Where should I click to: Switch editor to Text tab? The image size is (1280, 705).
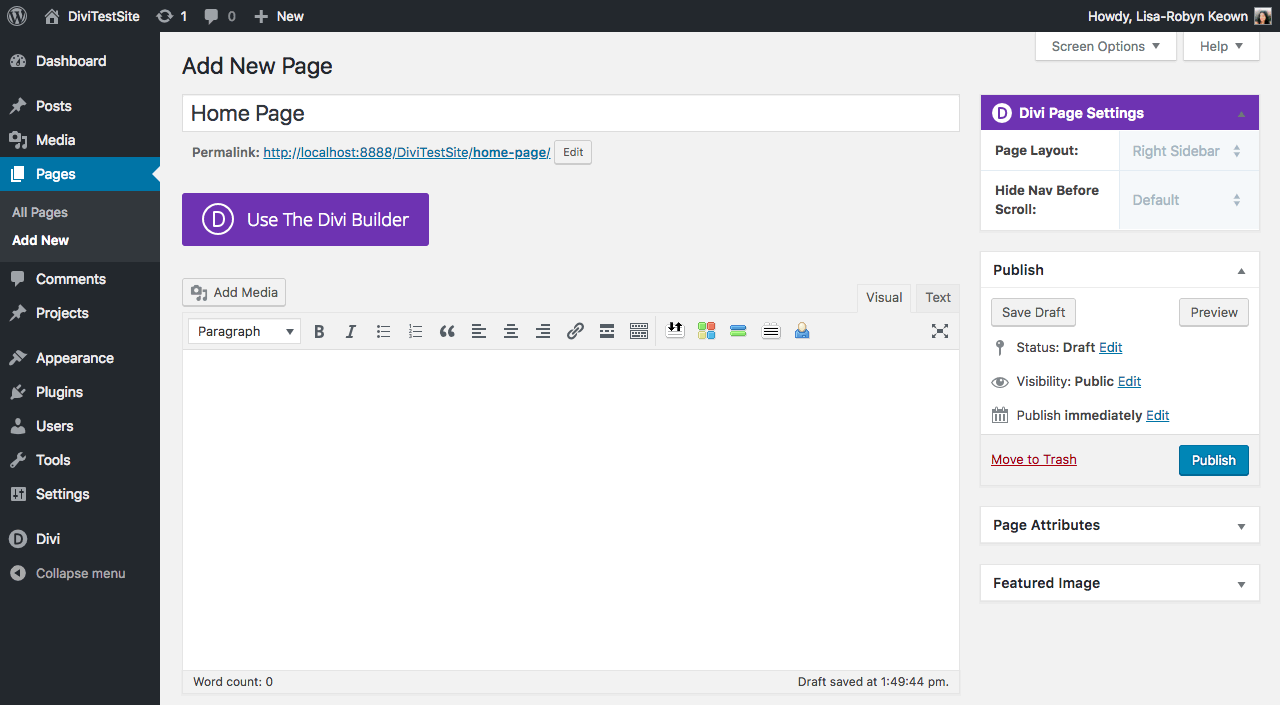938,297
